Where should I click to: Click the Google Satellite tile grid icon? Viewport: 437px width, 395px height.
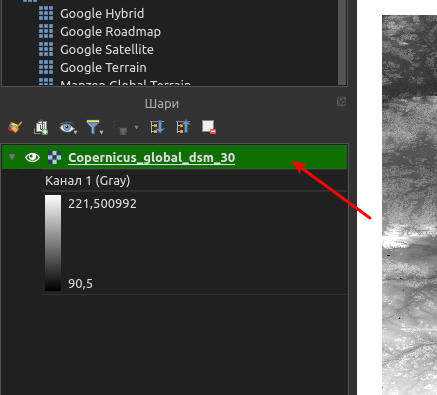click(x=46, y=49)
